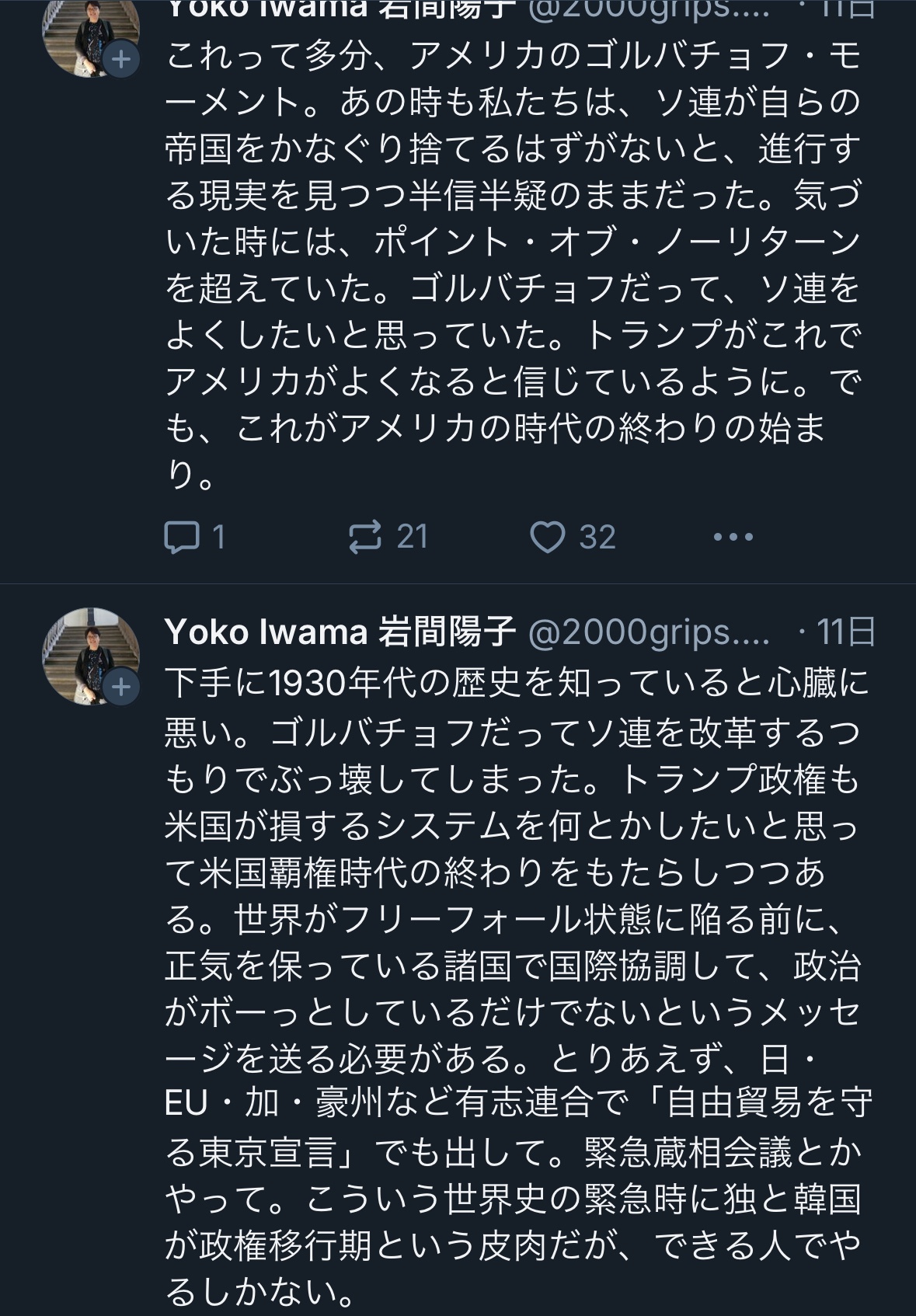Retweet the tweet about アメリカのゴルバチョフ・モーメント
The height and width of the screenshot is (1316, 916).
[365, 537]
